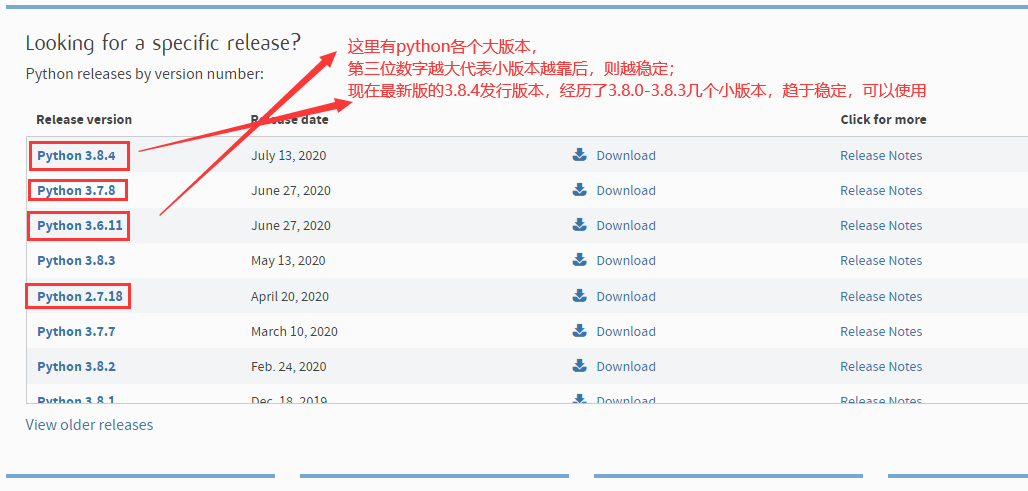Image resolution: width=1028 pixels, height=491 pixels.
Task: Click the download icon for Python 3.8.2
Action: [579, 366]
